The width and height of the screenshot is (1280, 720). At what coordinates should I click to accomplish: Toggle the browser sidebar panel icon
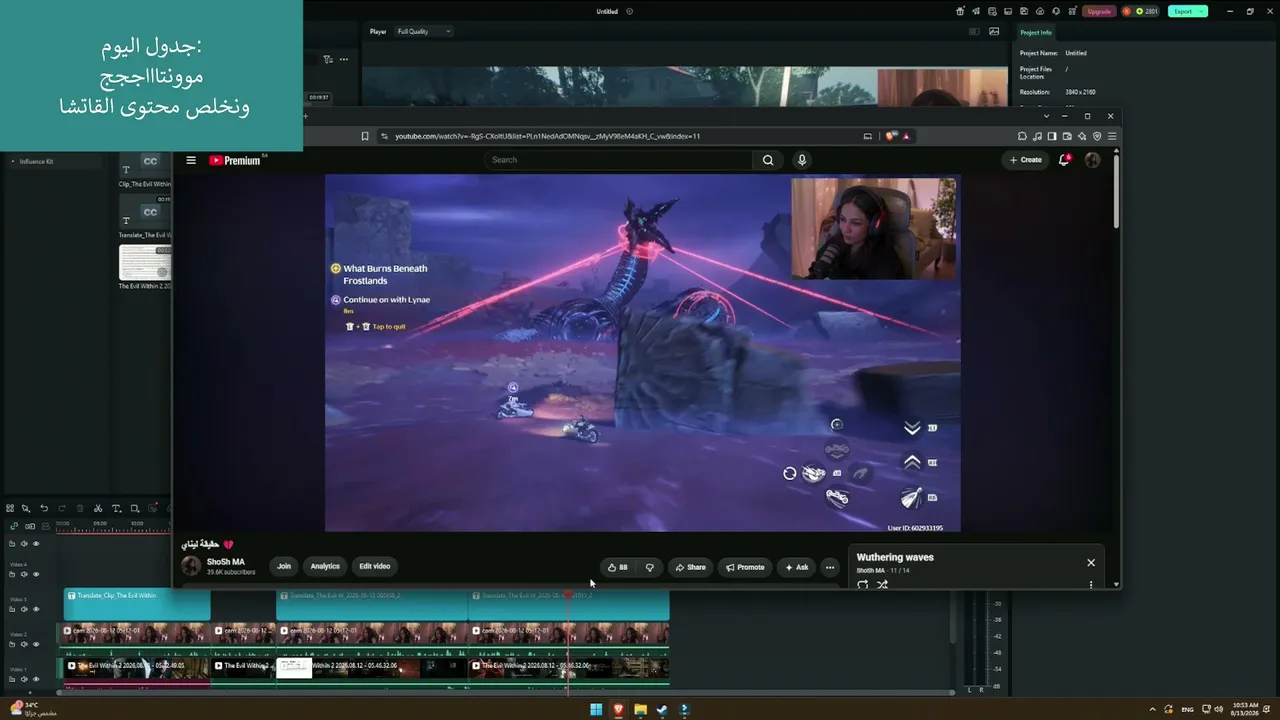tap(1052, 136)
